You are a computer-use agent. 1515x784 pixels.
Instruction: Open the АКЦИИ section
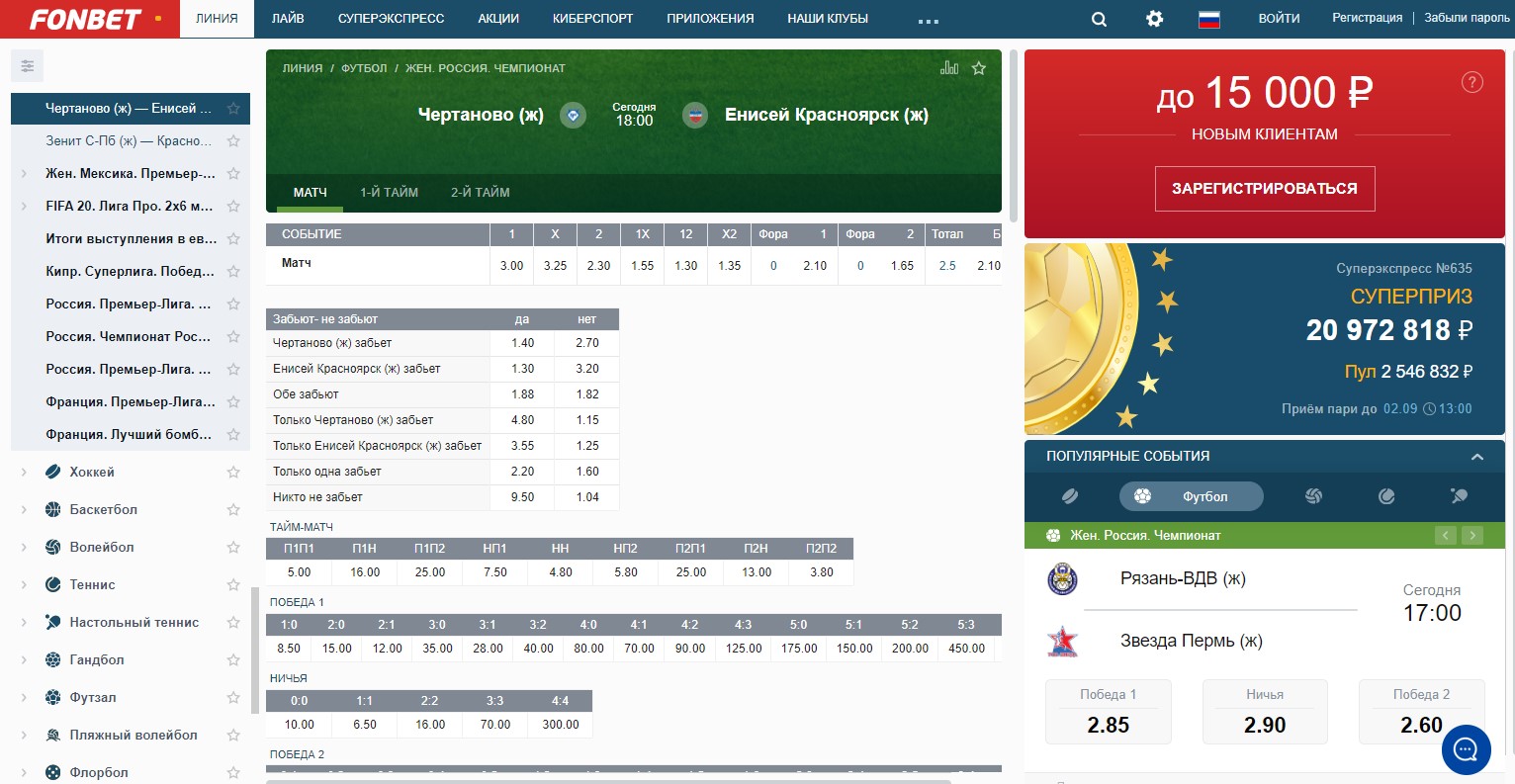click(x=498, y=19)
